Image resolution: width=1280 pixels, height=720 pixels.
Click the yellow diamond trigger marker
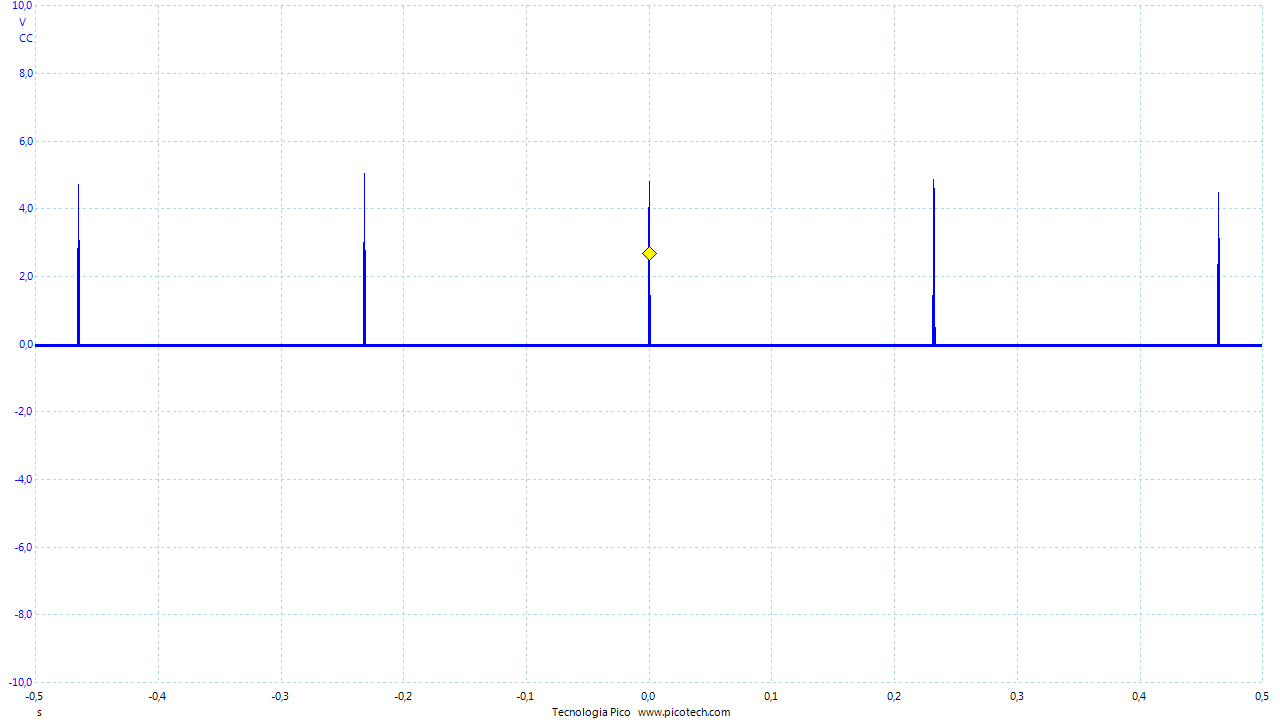[x=649, y=254]
